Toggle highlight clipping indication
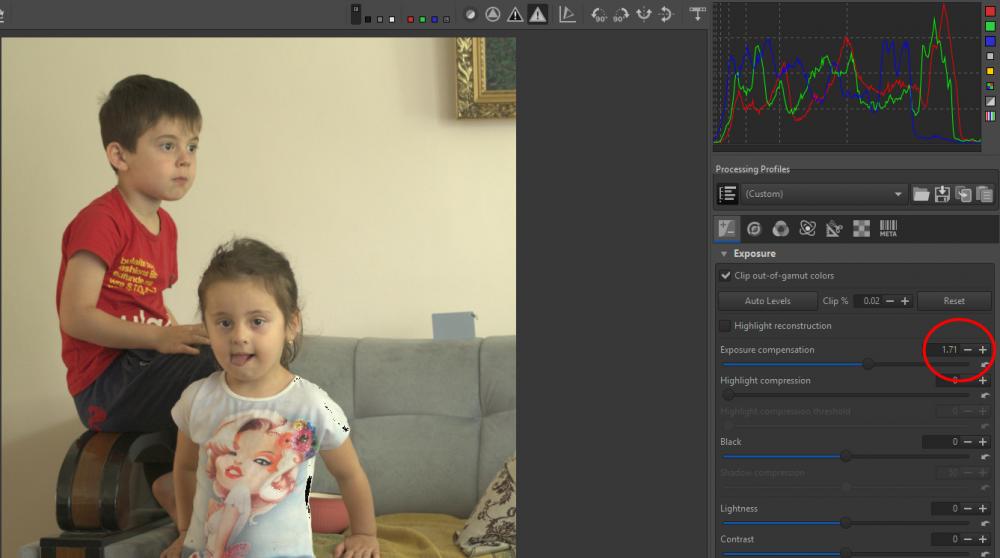The width and height of the screenshot is (1000, 558). (538, 14)
